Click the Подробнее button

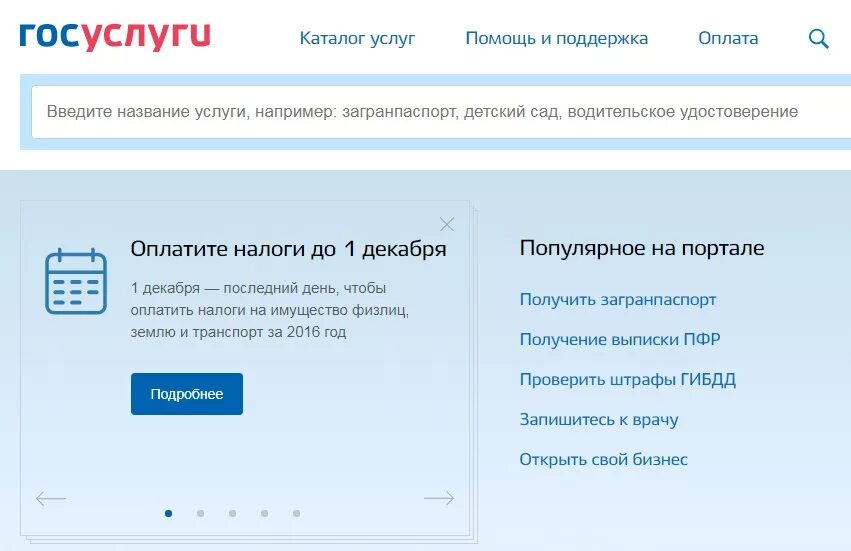[187, 394]
